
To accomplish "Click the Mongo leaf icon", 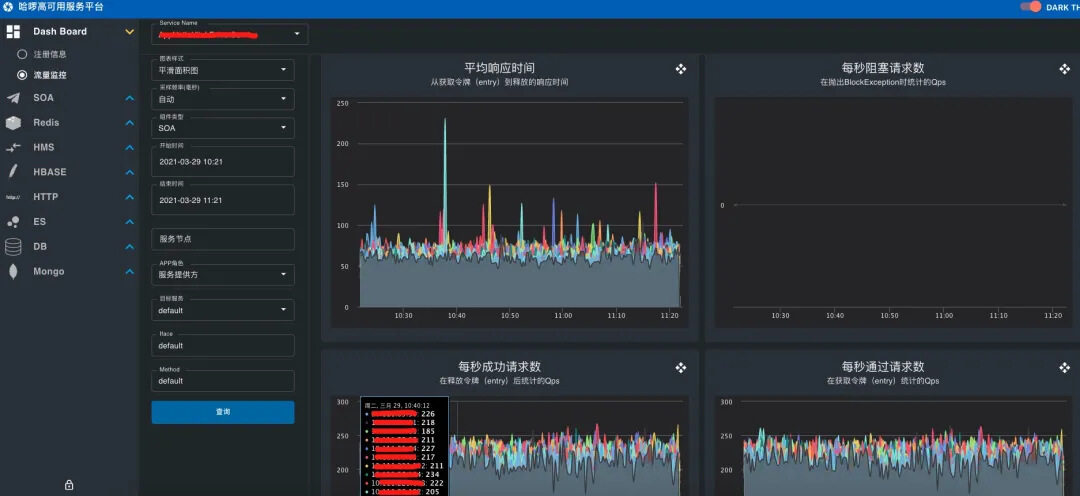I will point(13,271).
